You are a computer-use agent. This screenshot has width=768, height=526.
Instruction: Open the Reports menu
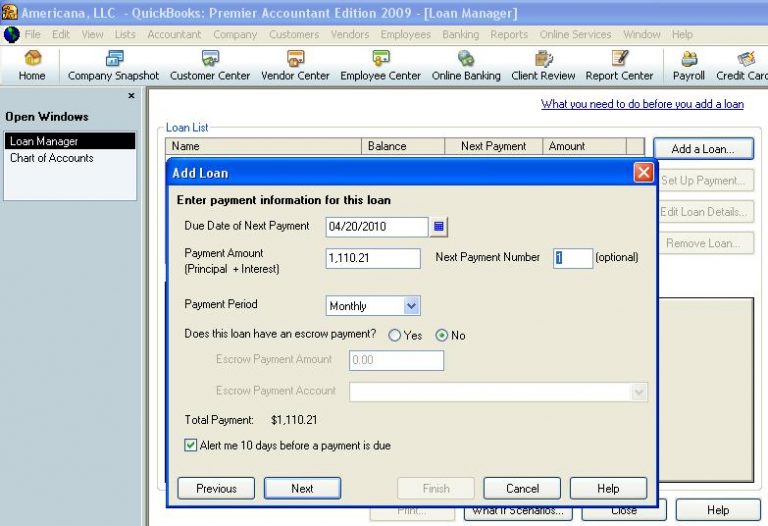point(509,34)
